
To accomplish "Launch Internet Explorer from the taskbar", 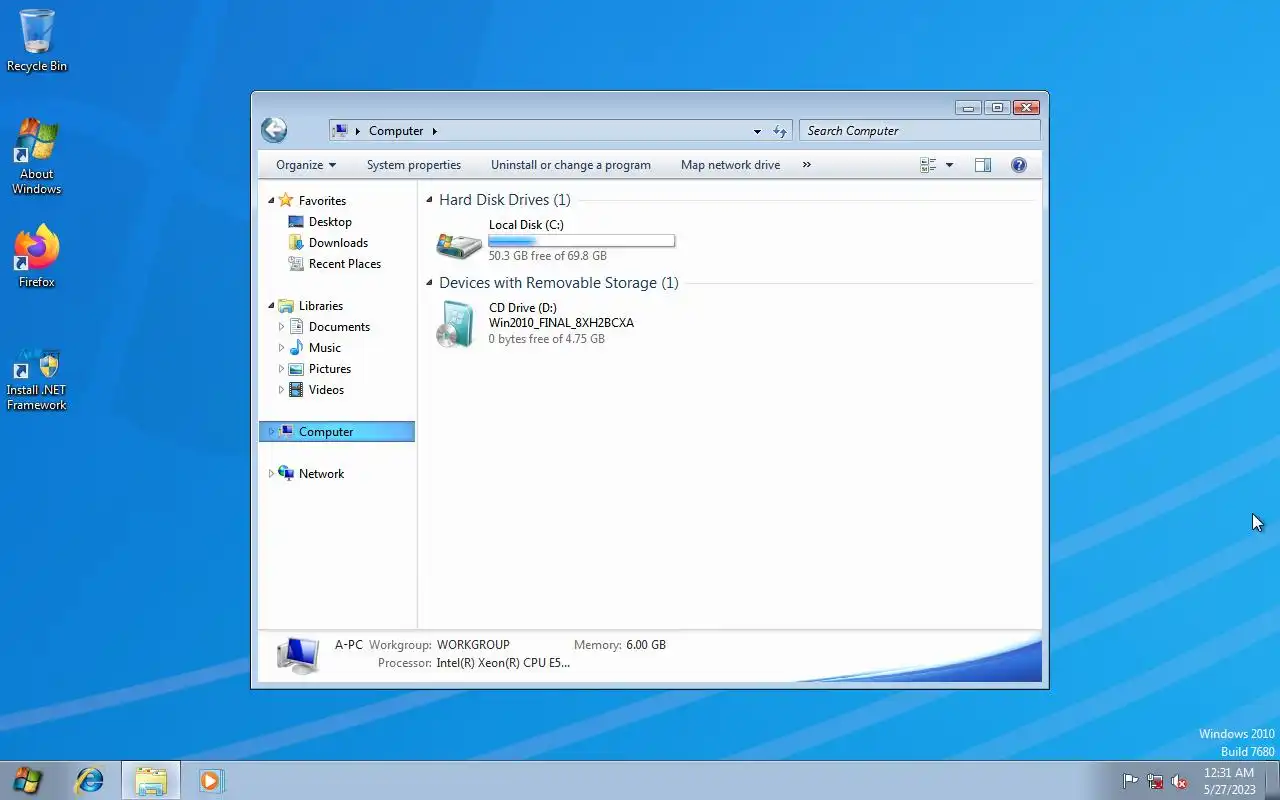I will click(x=90, y=780).
